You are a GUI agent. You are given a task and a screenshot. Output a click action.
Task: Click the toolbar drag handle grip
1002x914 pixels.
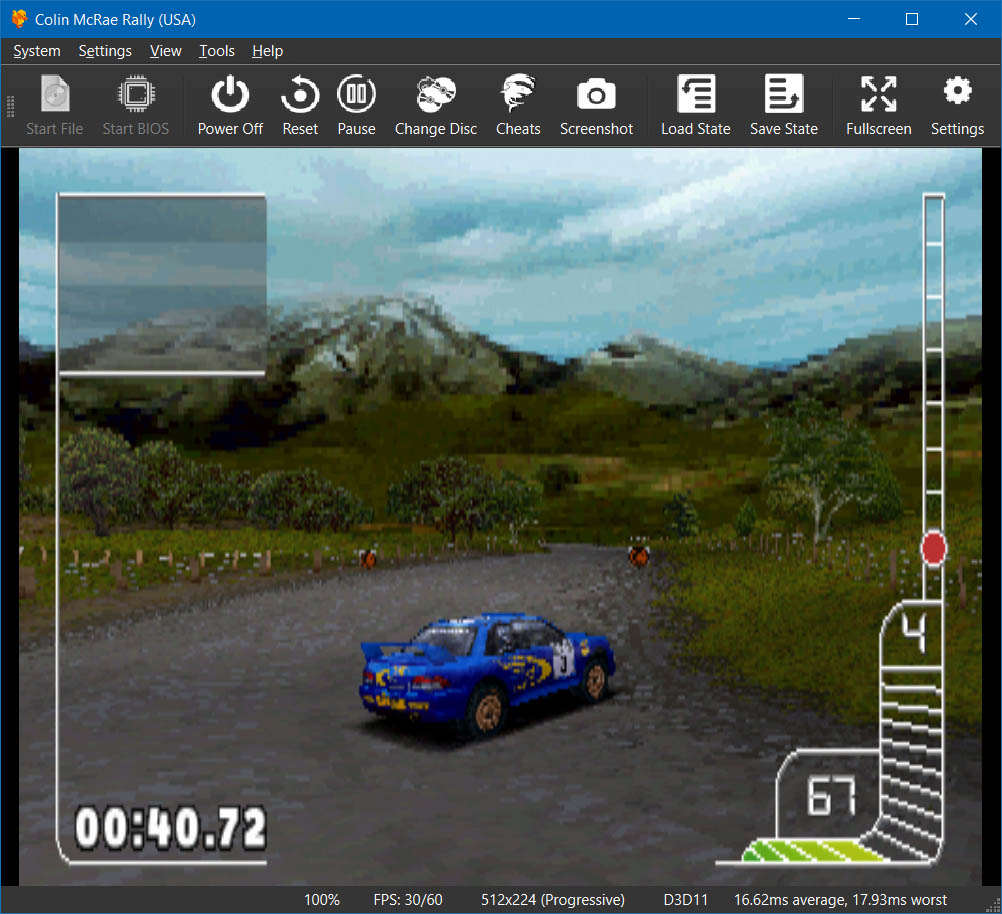tap(10, 106)
